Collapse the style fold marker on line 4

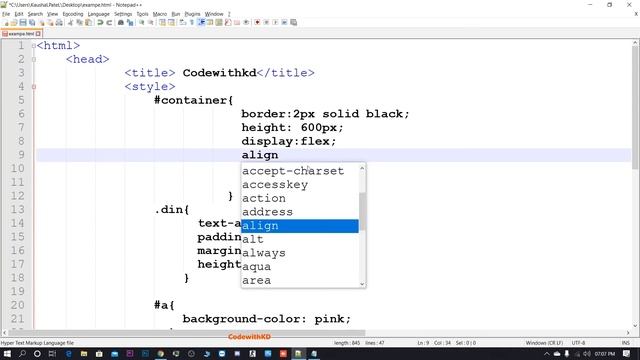34,87
